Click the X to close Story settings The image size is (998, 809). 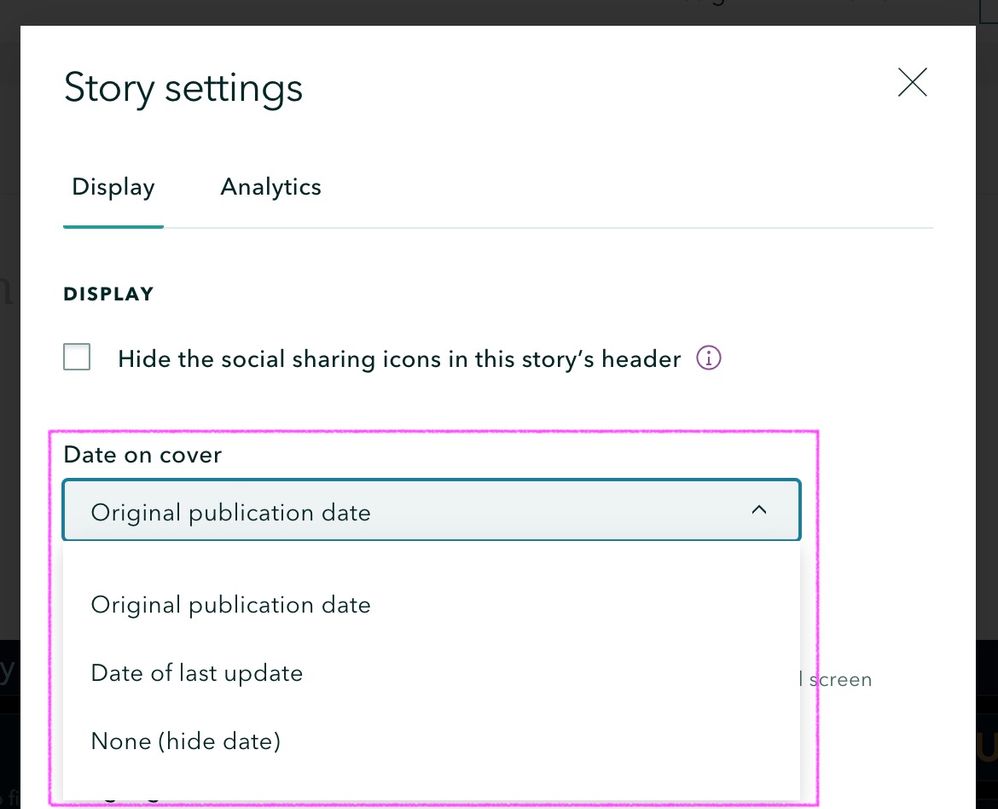[x=911, y=83]
